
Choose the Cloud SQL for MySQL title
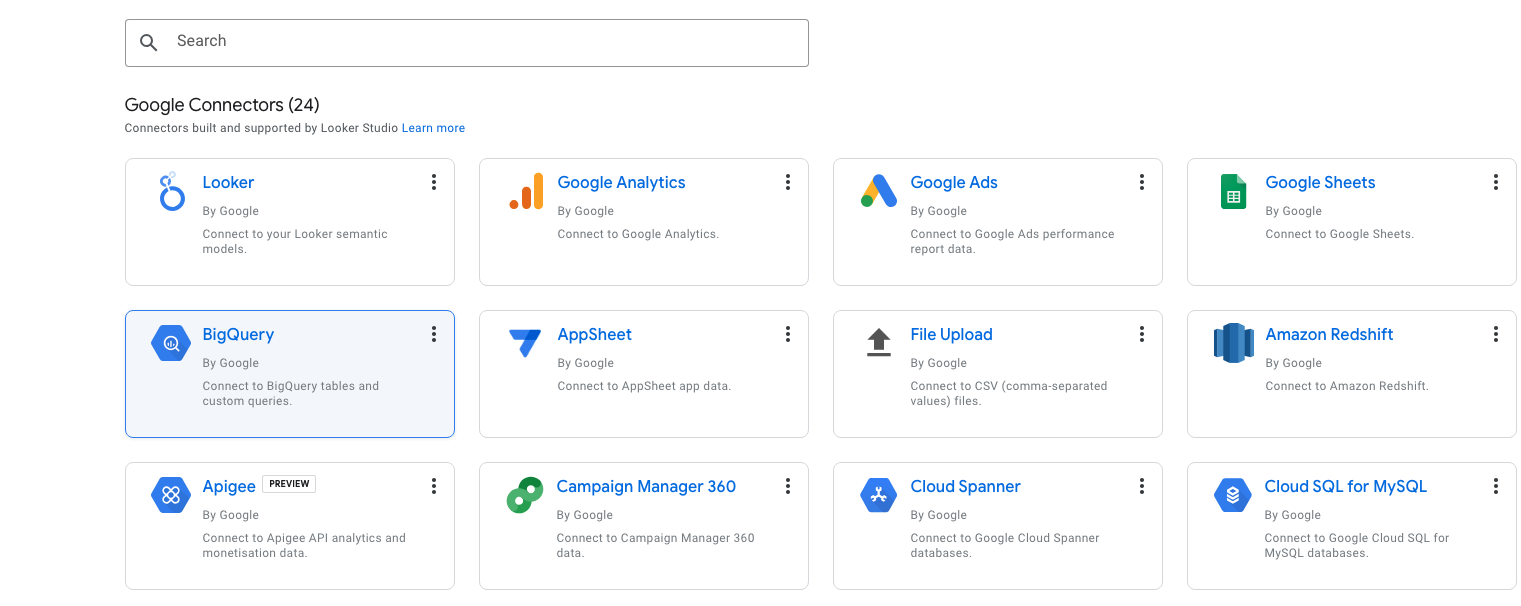(x=1345, y=486)
